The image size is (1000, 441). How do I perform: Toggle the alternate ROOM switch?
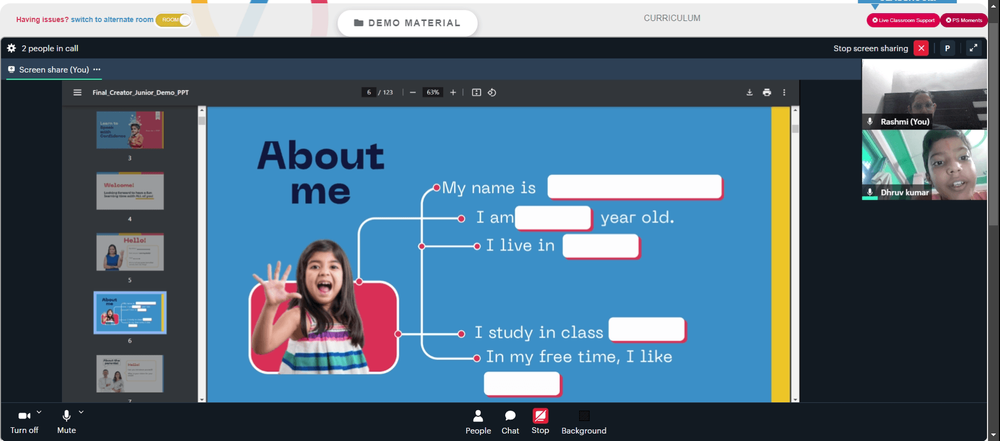(x=173, y=20)
